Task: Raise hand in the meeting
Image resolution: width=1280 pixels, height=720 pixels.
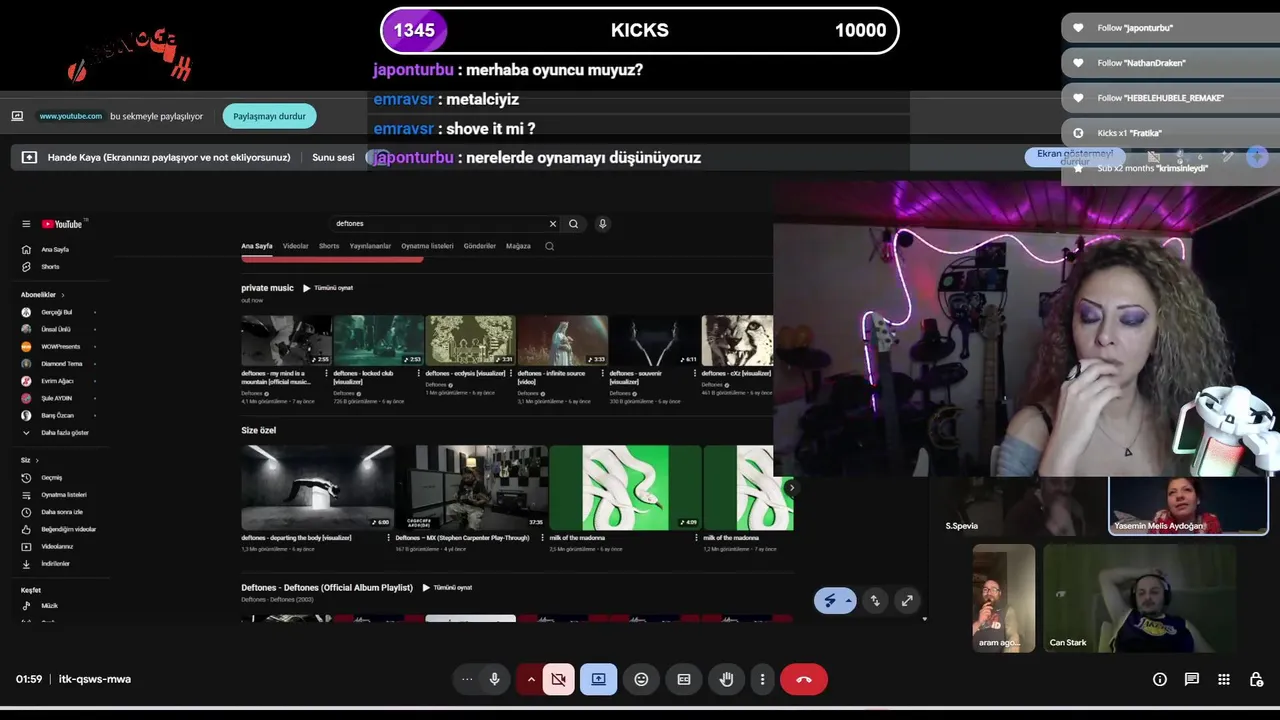Action: coord(727,679)
